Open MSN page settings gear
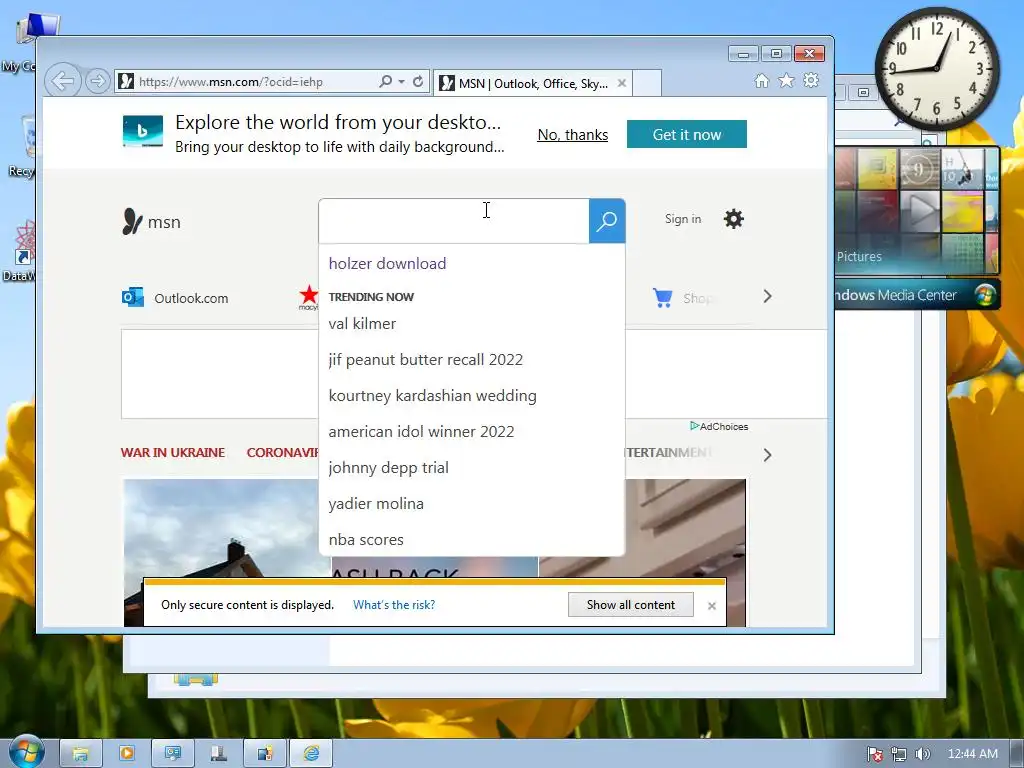1024x768 pixels. click(733, 219)
